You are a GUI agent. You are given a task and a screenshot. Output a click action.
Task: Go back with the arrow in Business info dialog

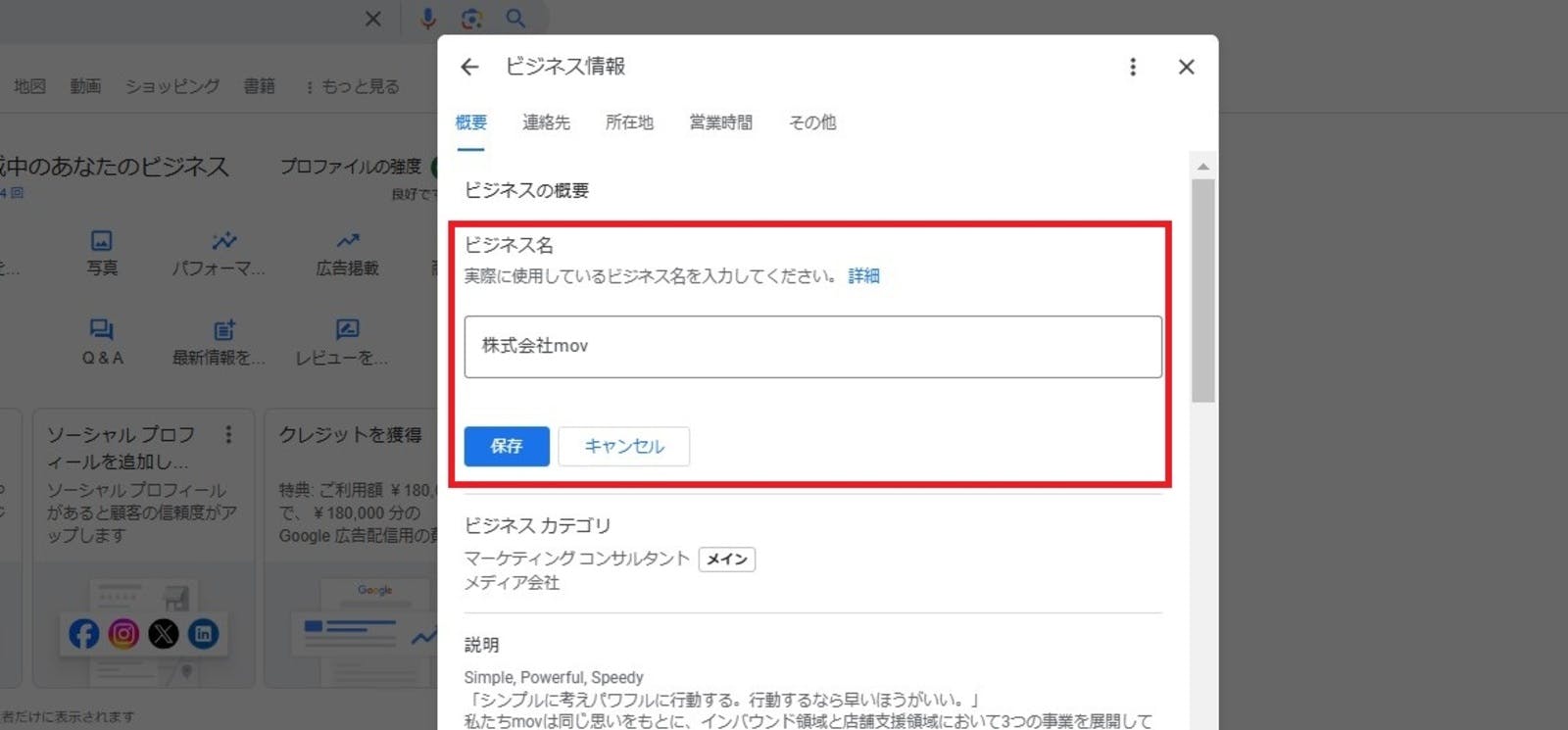tap(469, 67)
